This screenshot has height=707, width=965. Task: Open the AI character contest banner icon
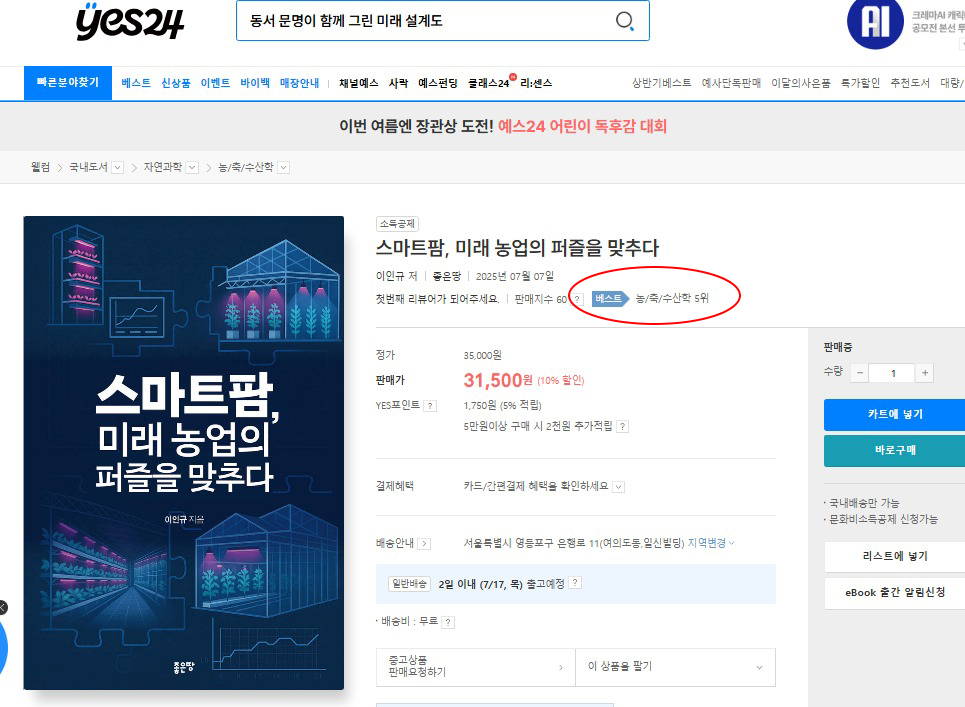pos(875,23)
